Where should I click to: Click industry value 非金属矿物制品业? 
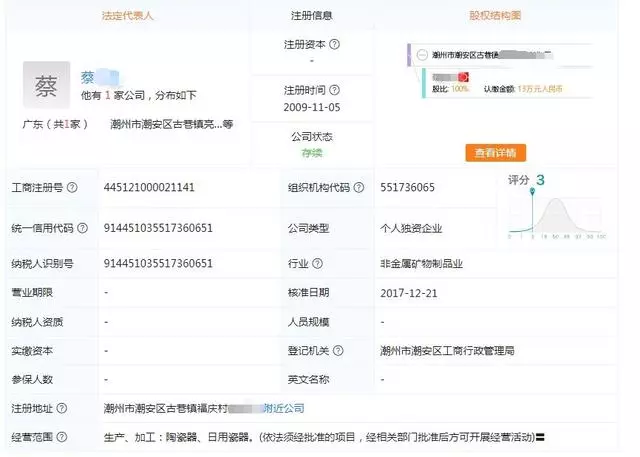pos(421,264)
